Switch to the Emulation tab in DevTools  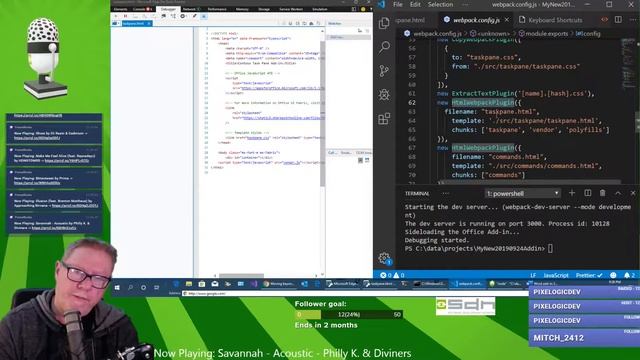point(320,9)
